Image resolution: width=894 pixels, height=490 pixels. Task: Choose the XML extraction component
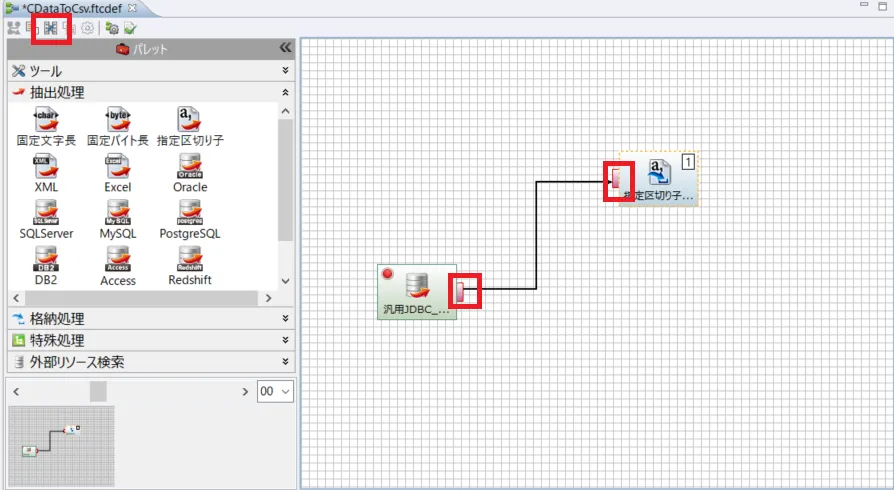[x=47, y=167]
